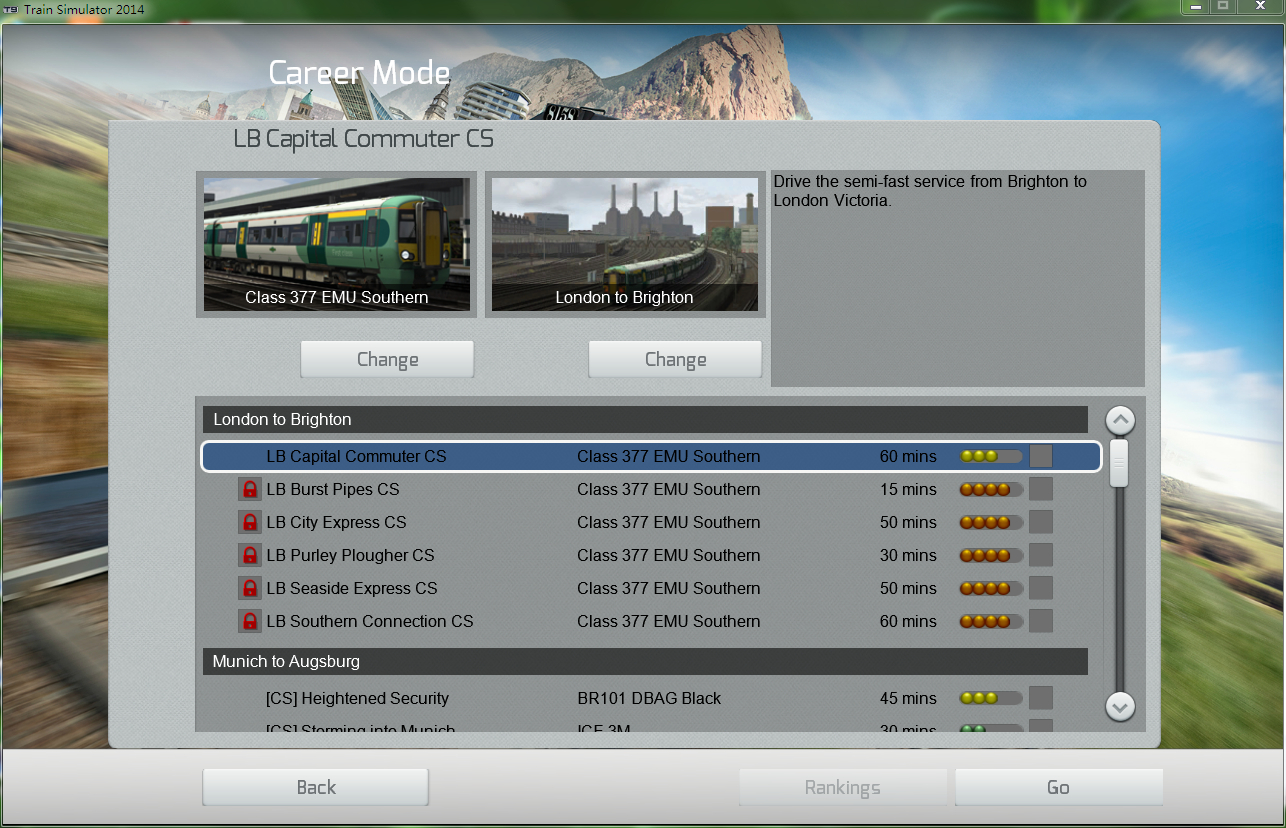Screen dimensions: 1286x828
Task: Click lock icon beside LB City Express CS
Action: coord(249,522)
